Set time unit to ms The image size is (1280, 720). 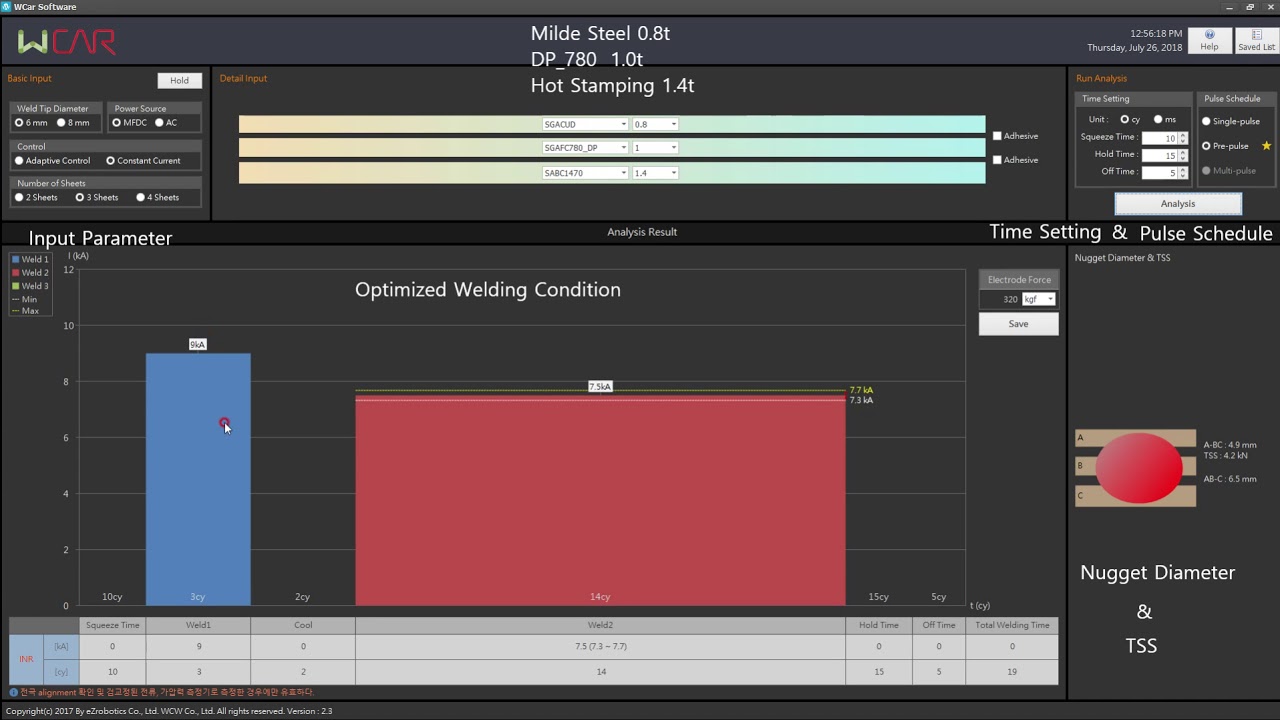(x=1158, y=120)
